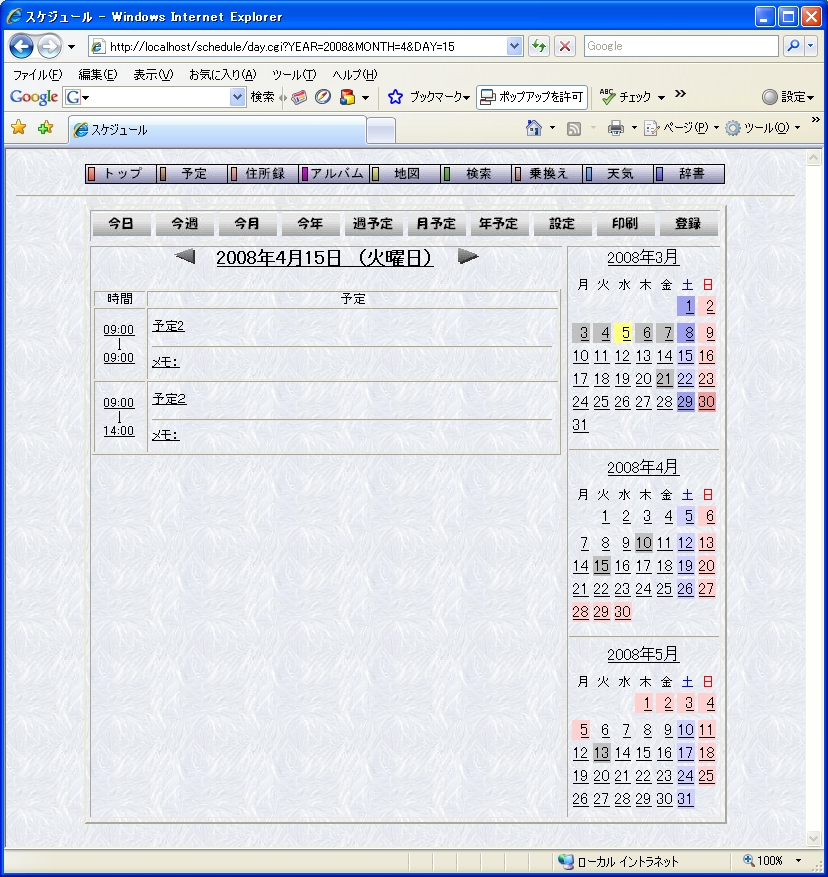Stop loading with the red X icon
828x877 pixels.
coord(565,46)
